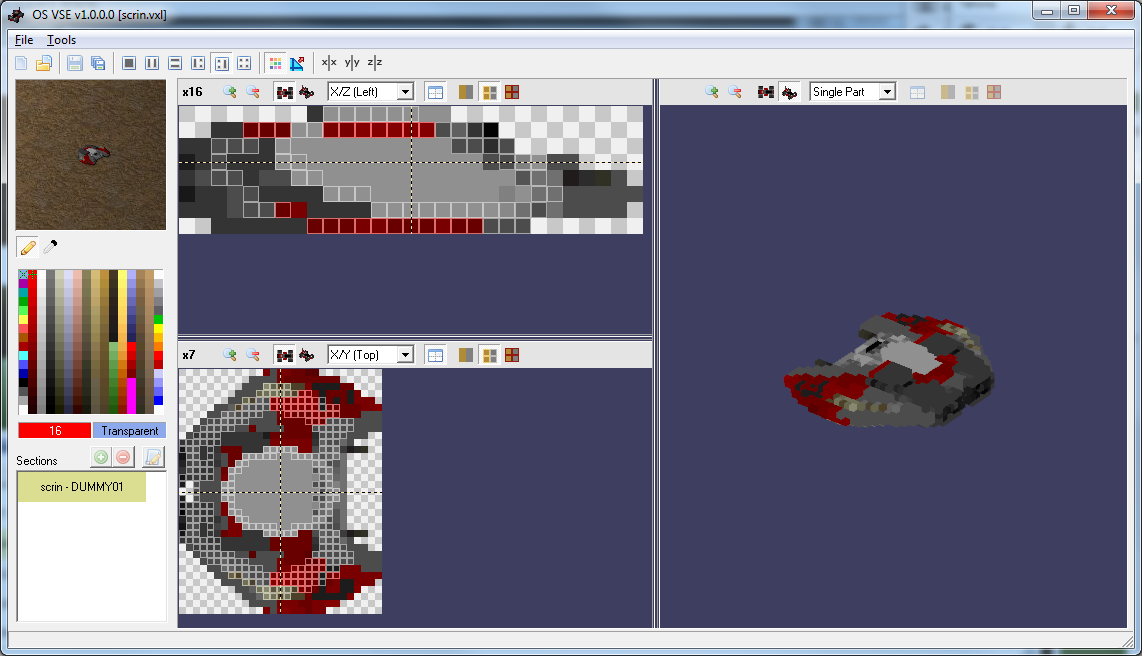This screenshot has height=656, width=1142.
Task: Toggle z|z mirror symmetry
Action: click(375, 63)
